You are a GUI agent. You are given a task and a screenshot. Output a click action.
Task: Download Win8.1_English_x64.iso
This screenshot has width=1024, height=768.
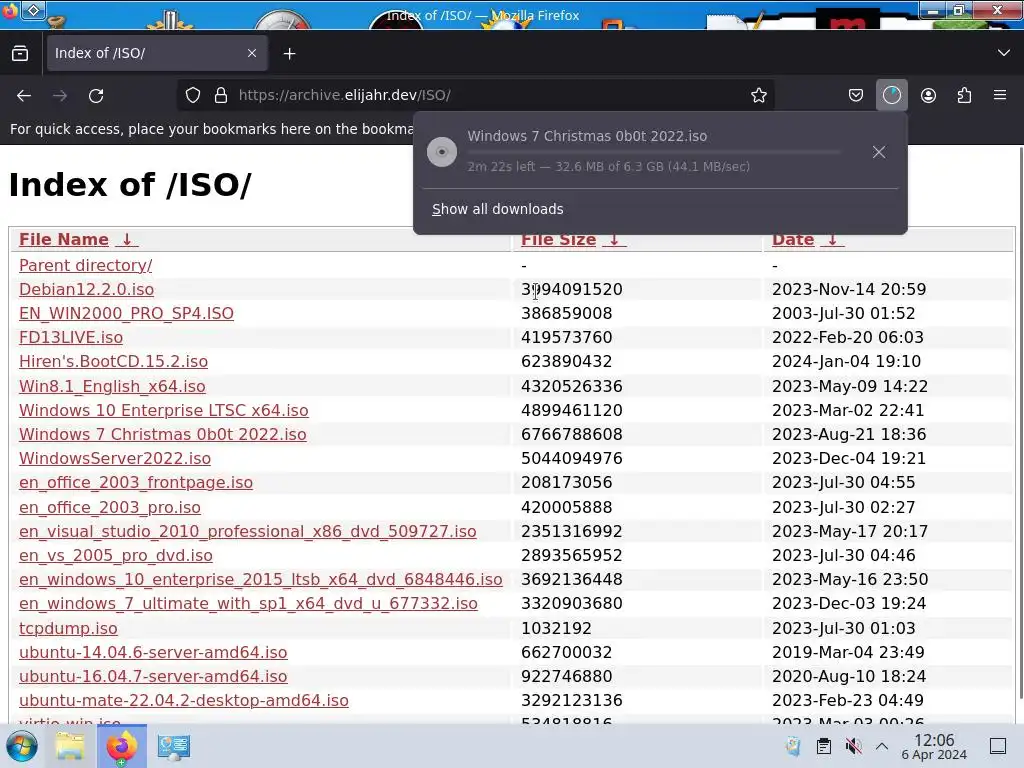112,387
